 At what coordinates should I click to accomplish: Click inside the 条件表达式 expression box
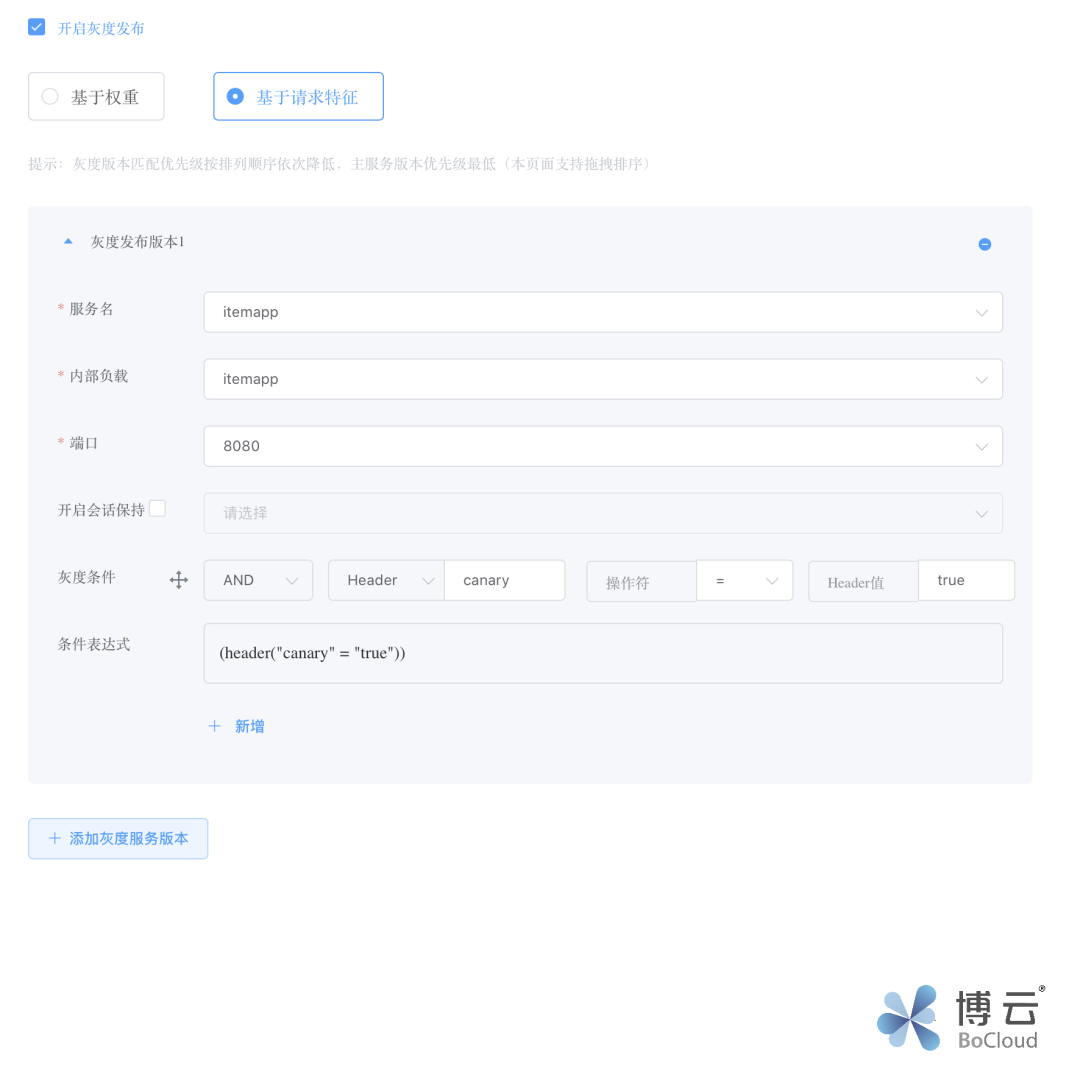click(x=600, y=653)
